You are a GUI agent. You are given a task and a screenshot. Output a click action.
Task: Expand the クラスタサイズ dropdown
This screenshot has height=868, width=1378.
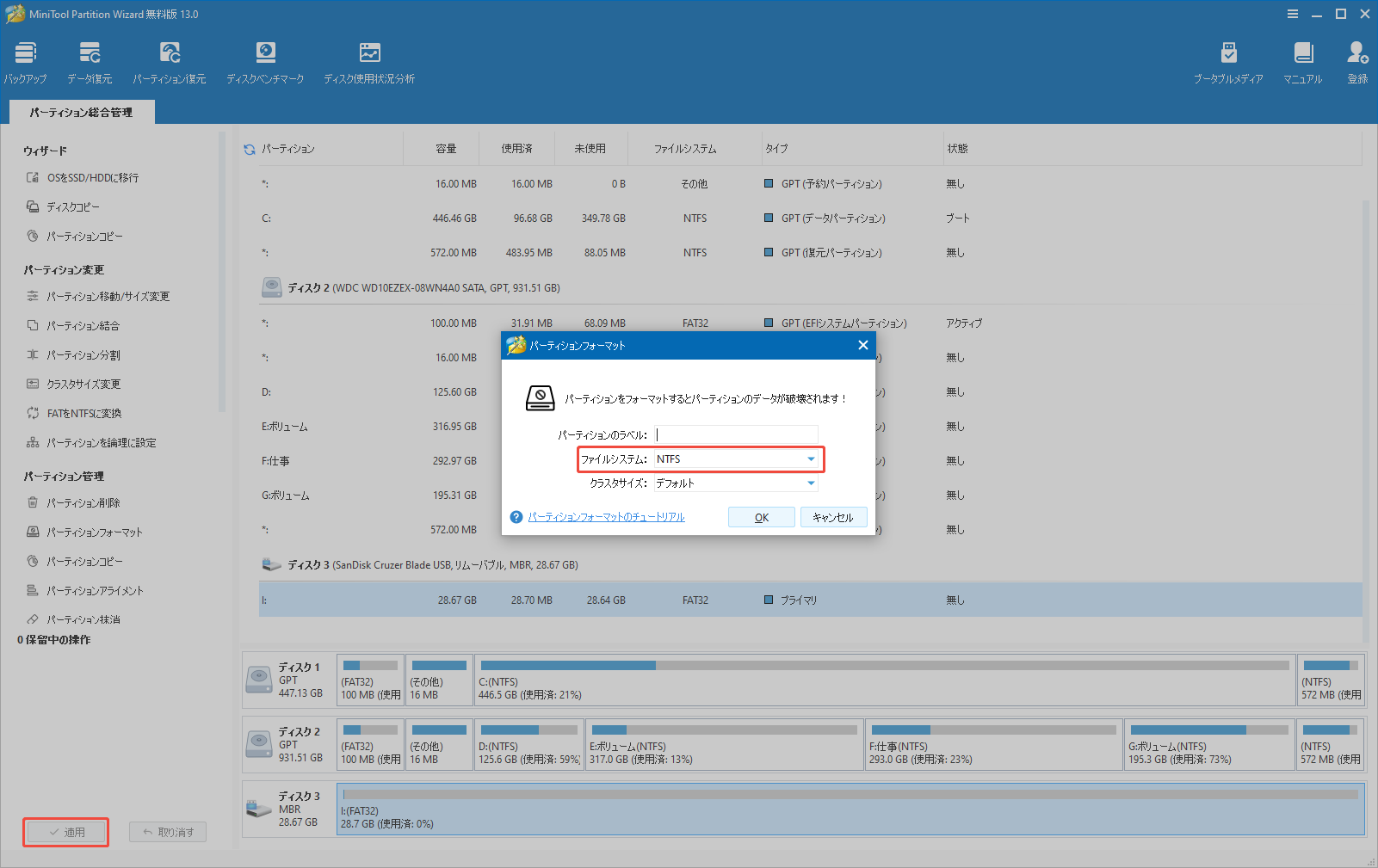809,483
